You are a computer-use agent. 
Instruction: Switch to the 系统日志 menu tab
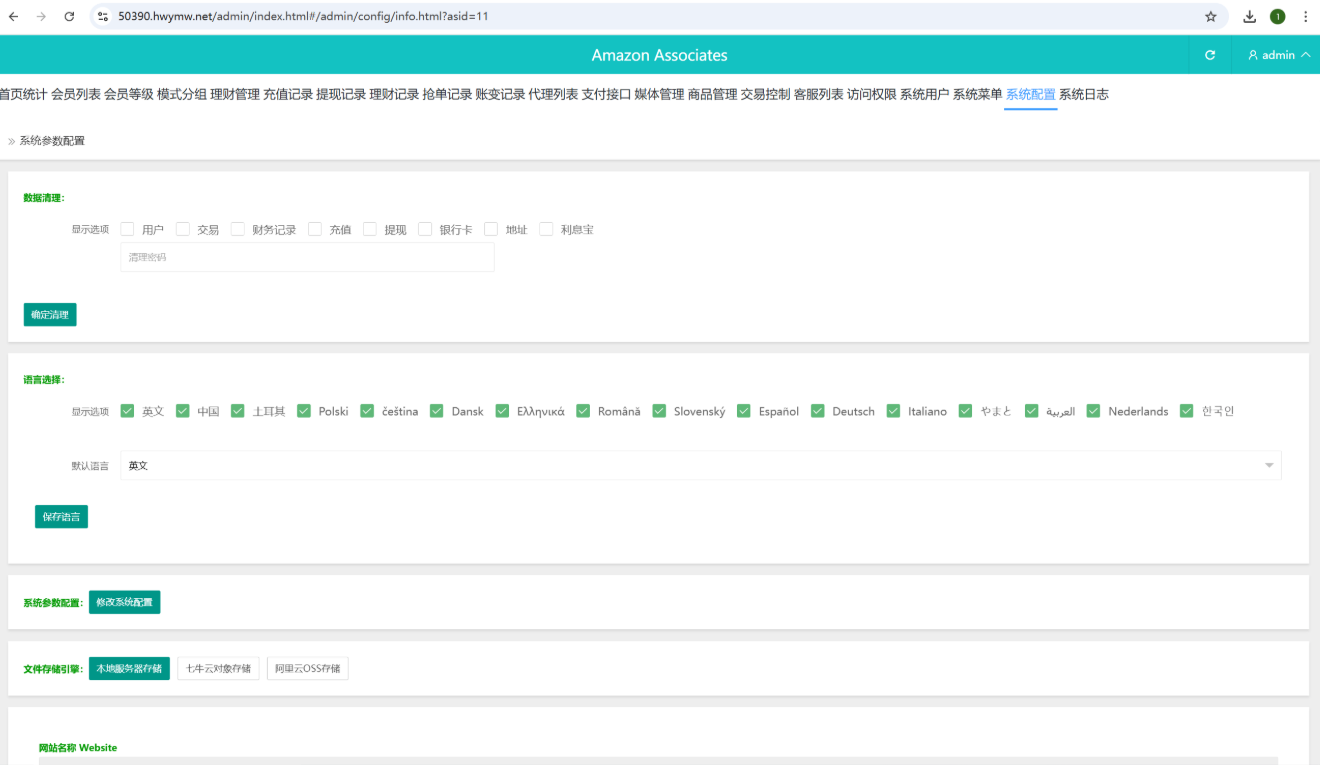pos(1084,94)
